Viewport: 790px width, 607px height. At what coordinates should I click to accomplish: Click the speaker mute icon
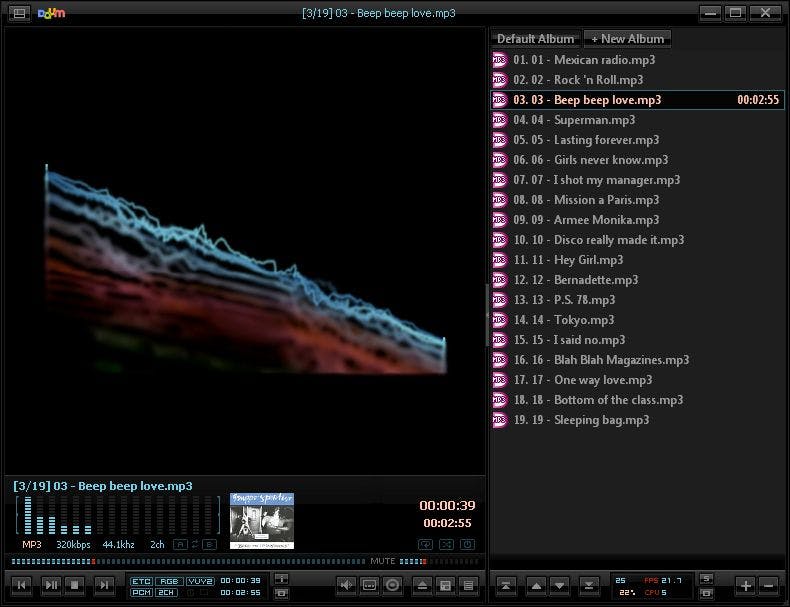346,585
